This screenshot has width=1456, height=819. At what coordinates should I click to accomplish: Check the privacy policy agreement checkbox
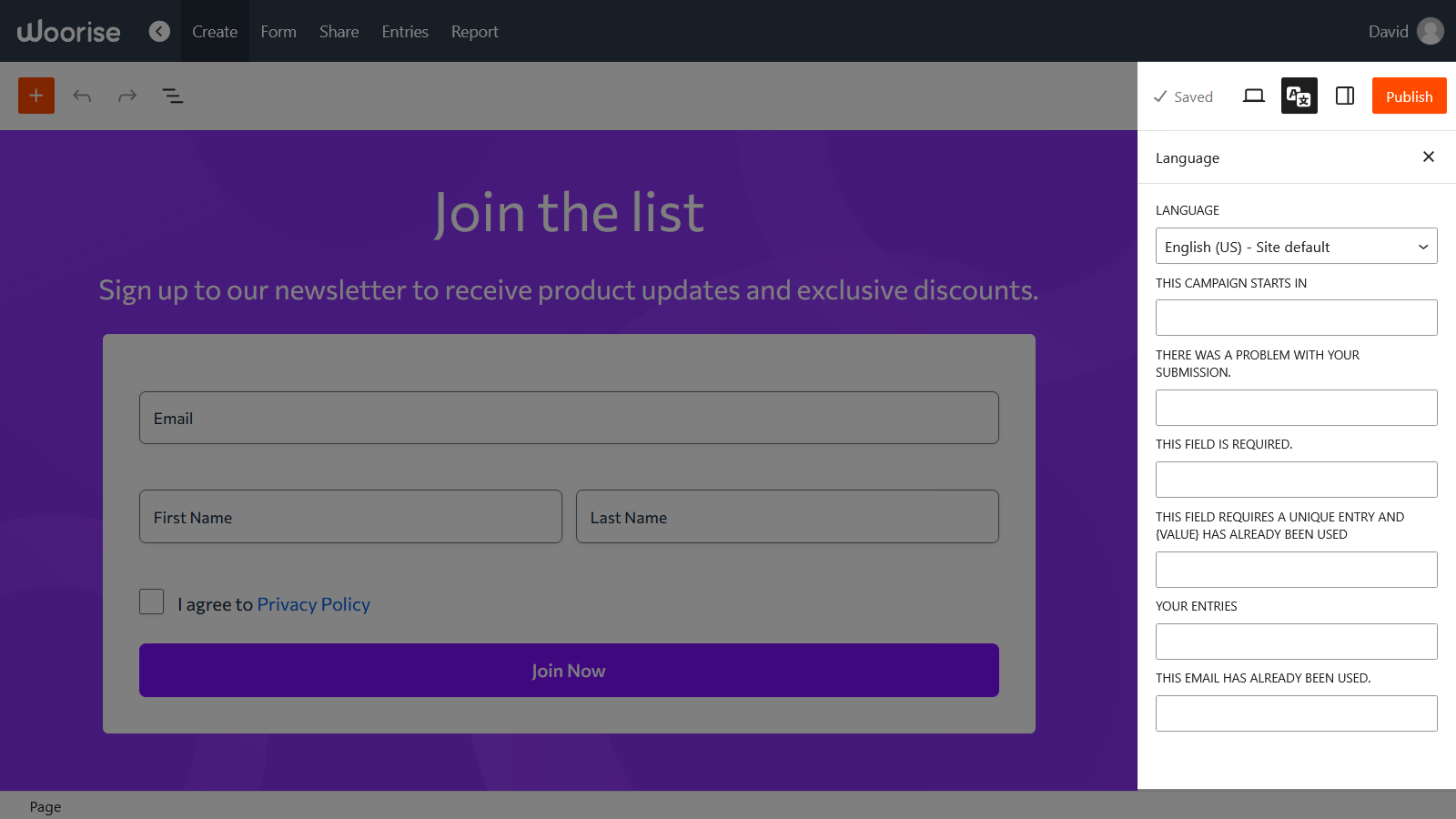pyautogui.click(x=152, y=602)
